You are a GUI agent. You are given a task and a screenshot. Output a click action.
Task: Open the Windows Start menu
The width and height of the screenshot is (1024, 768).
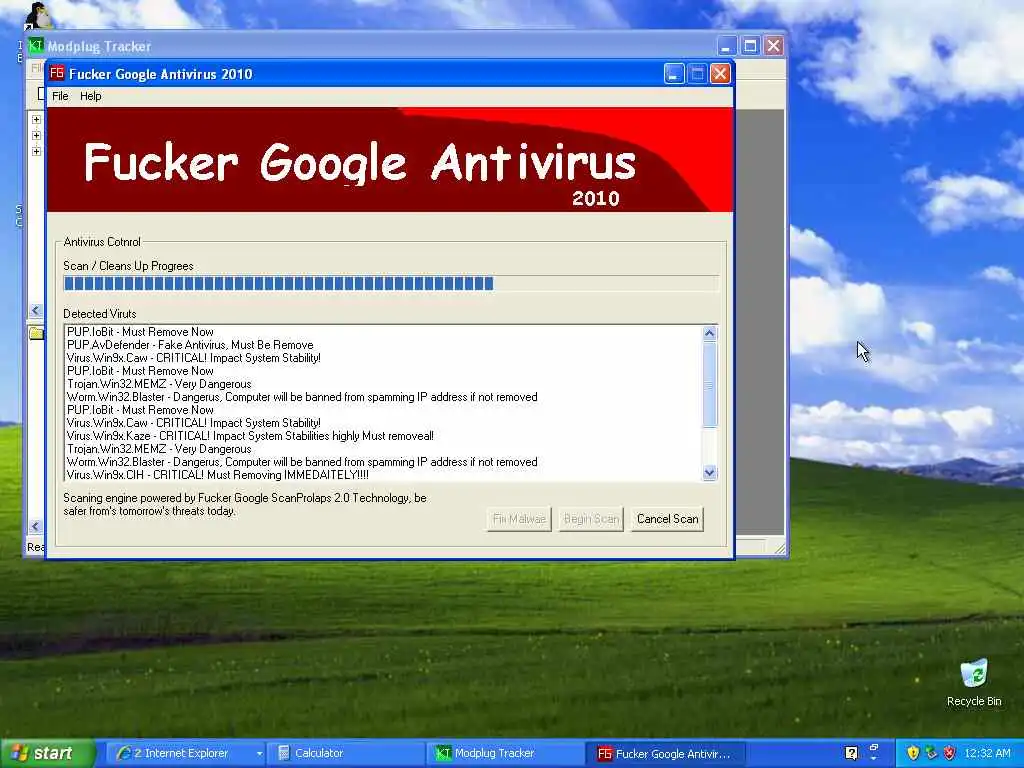(x=47, y=754)
